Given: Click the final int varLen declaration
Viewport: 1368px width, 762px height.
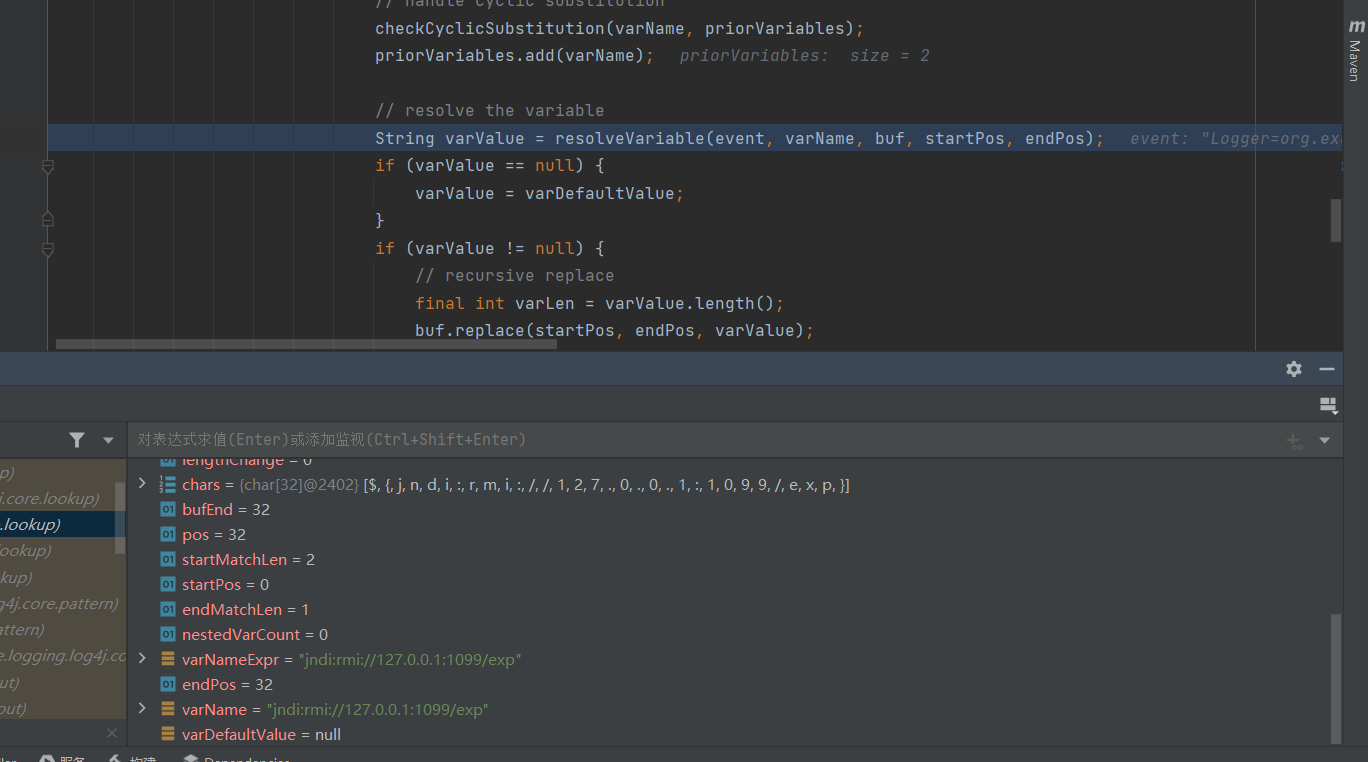Looking at the screenshot, I should [x=600, y=303].
